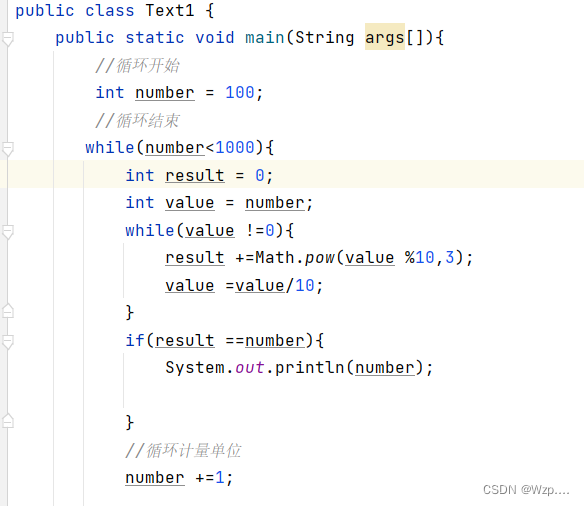This screenshot has height=506, width=584.
Task: Click number in 'number +=1' statement
Action: coord(155,478)
